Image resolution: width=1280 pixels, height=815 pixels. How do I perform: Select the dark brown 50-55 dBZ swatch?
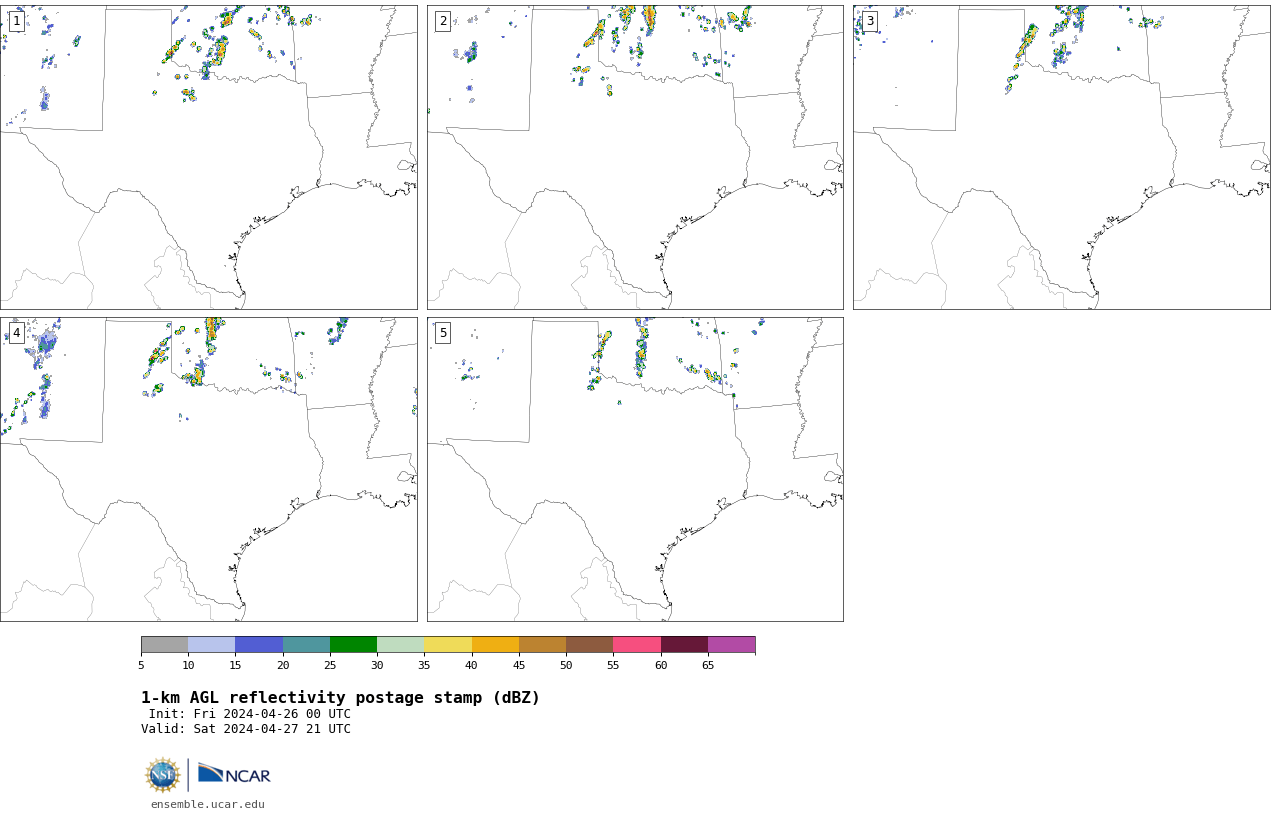(589, 644)
